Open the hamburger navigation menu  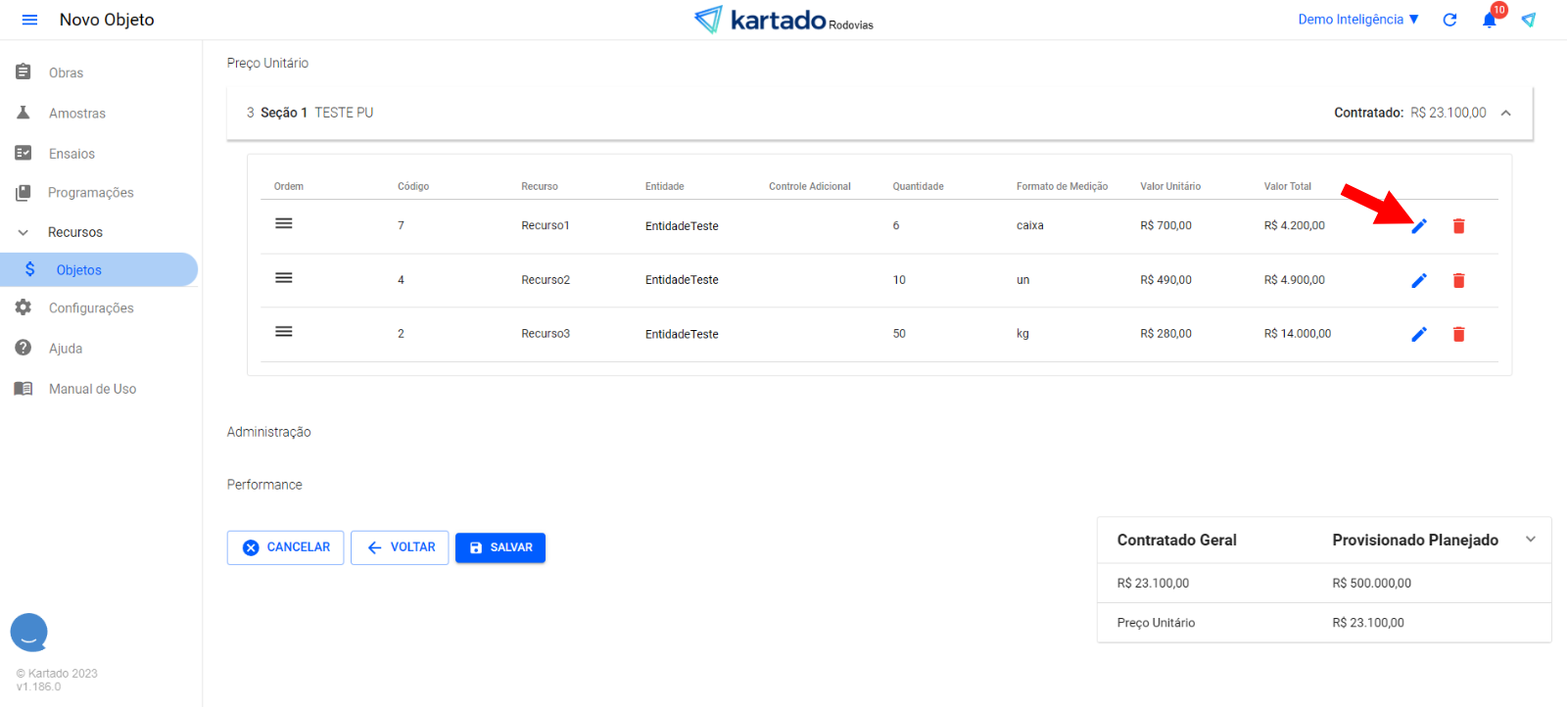point(29,20)
